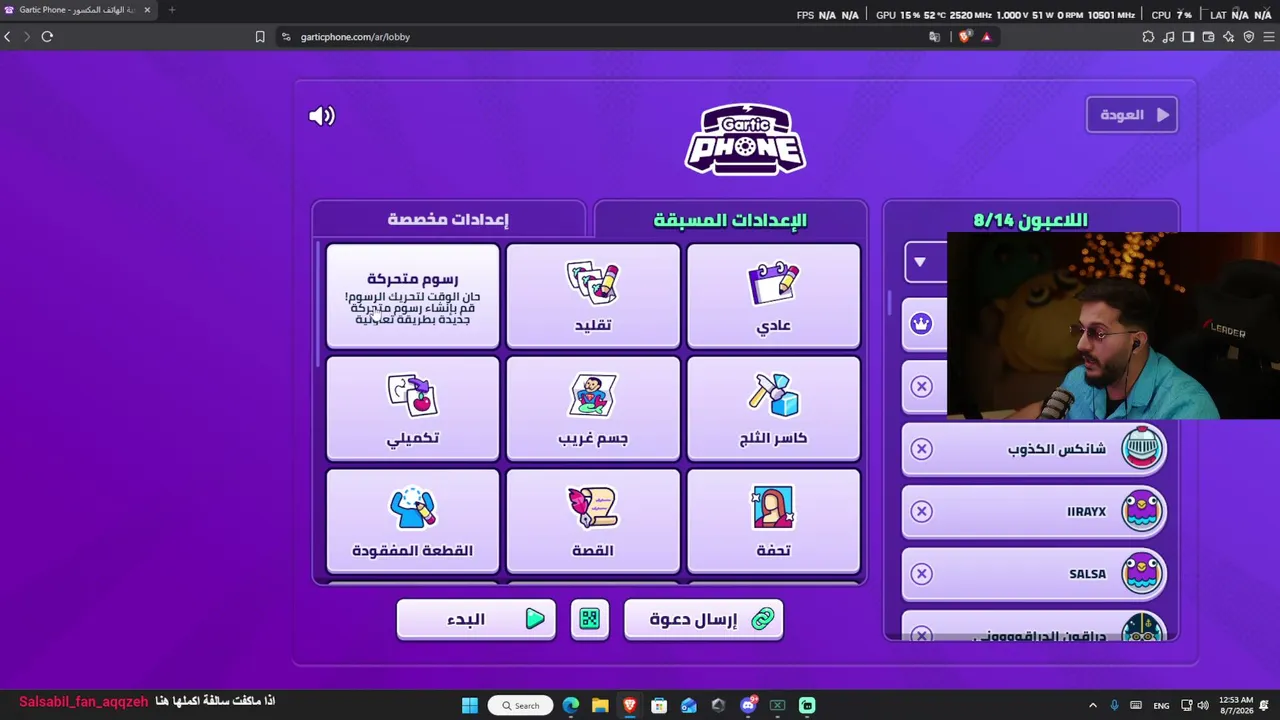Open Leo AI sparkle icon
The width and height of the screenshot is (1280, 720).
(x=1228, y=37)
